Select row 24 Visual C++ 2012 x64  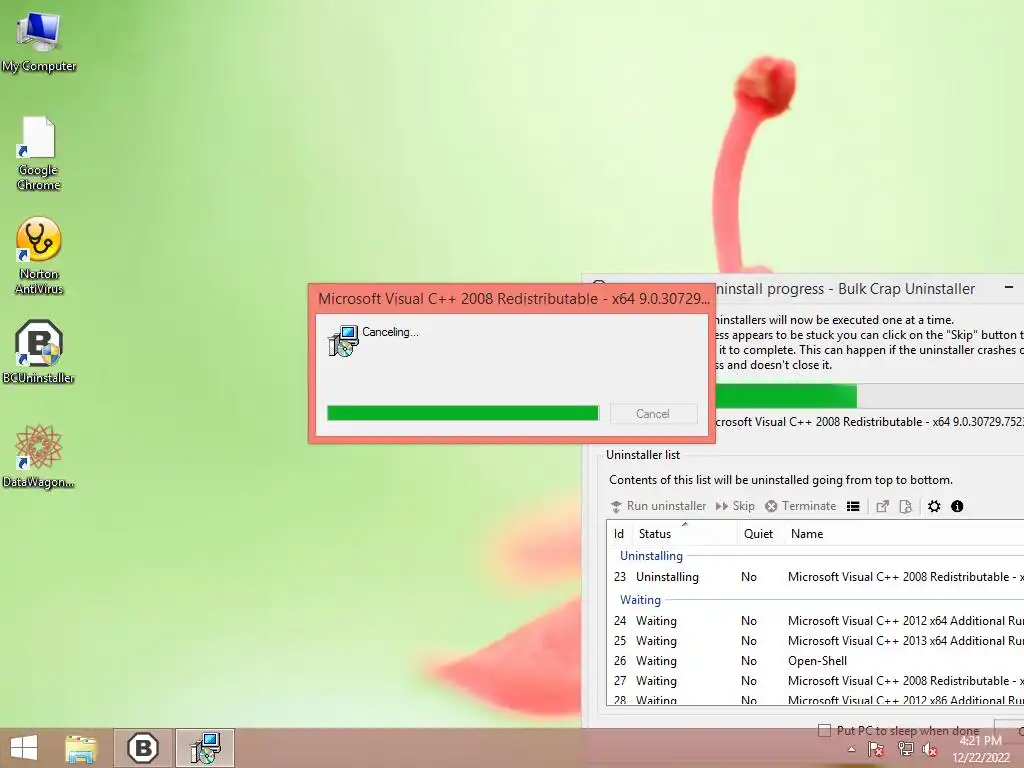point(816,620)
